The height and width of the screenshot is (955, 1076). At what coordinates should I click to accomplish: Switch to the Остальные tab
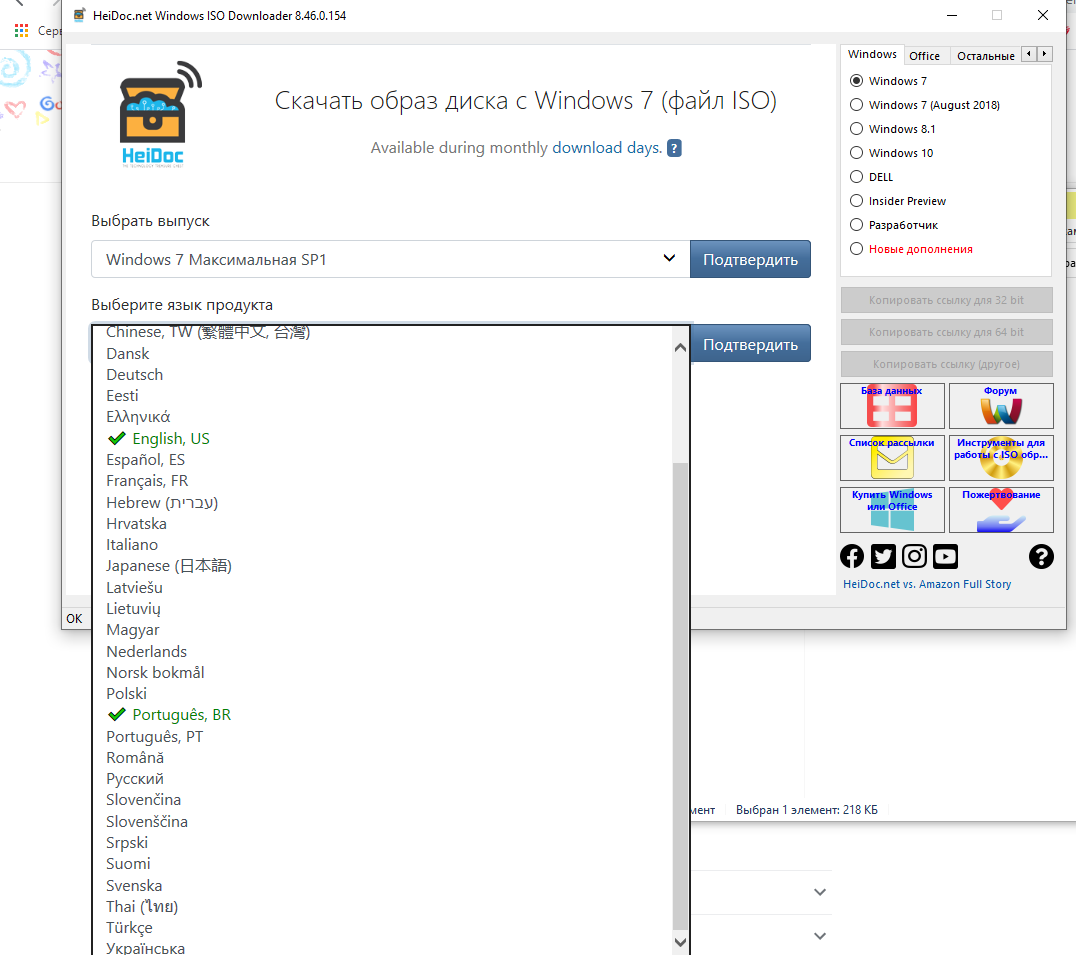pyautogui.click(x=984, y=56)
